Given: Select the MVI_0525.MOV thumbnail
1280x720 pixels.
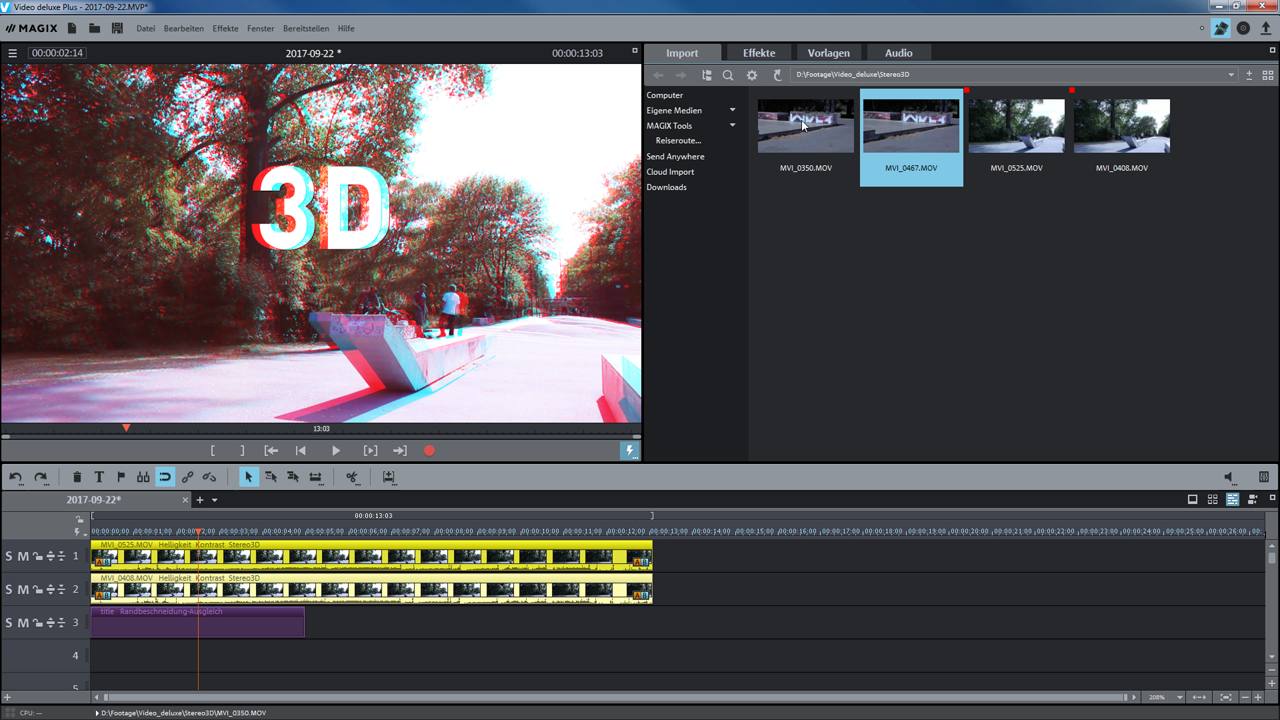Looking at the screenshot, I should (1017, 126).
